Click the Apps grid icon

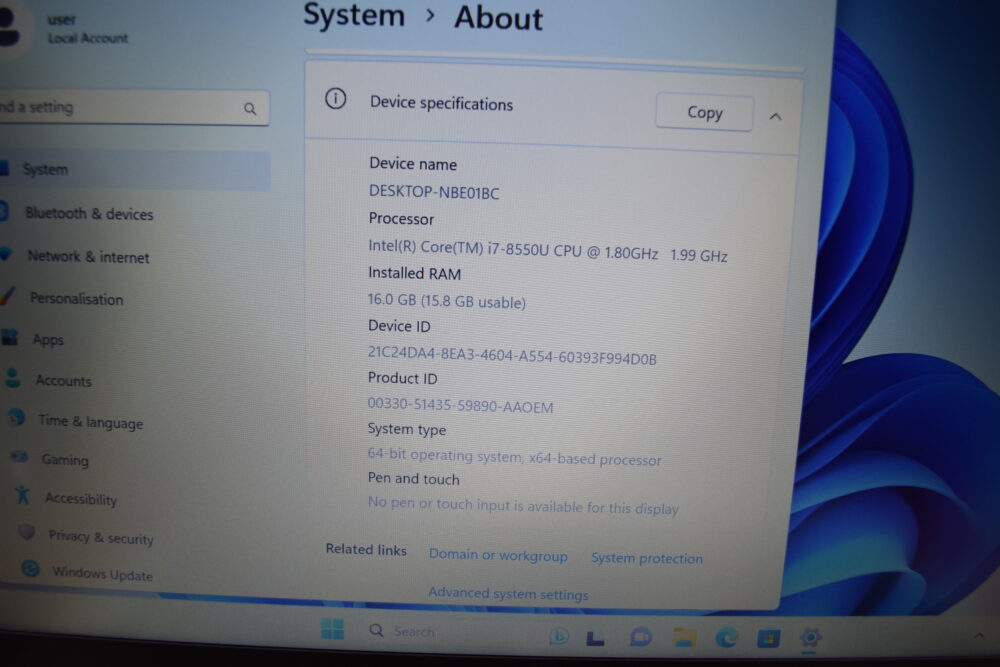10,337
